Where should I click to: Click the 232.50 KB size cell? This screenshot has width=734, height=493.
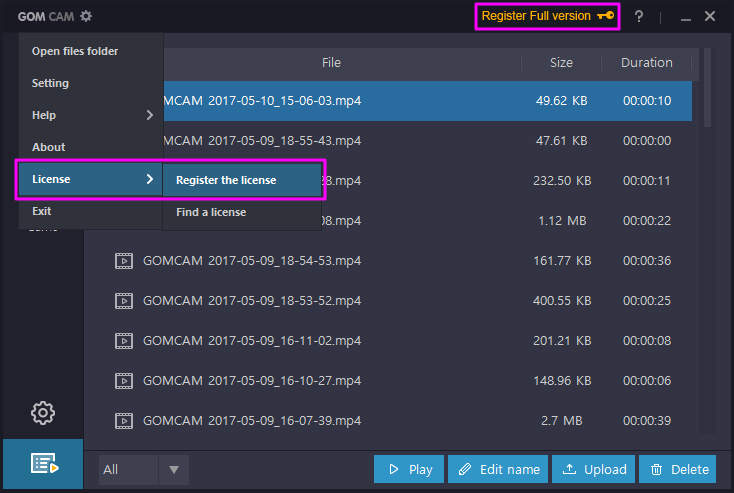(562, 181)
